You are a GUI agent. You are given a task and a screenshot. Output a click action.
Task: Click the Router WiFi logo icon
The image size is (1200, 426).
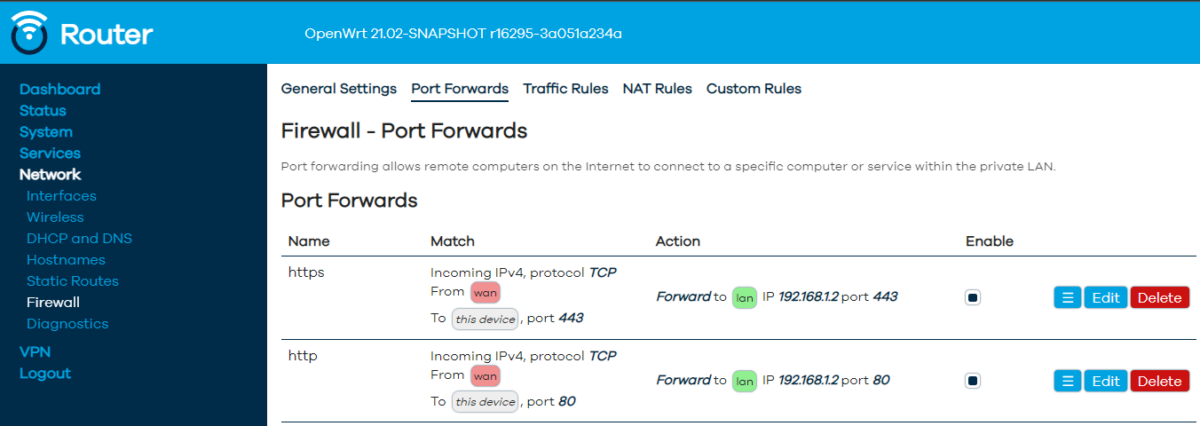tap(29, 35)
